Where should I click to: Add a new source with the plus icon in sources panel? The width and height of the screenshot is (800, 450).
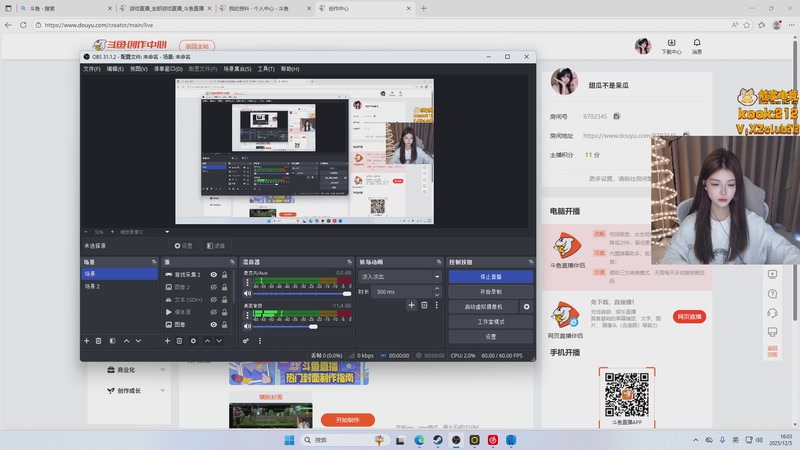click(x=167, y=341)
